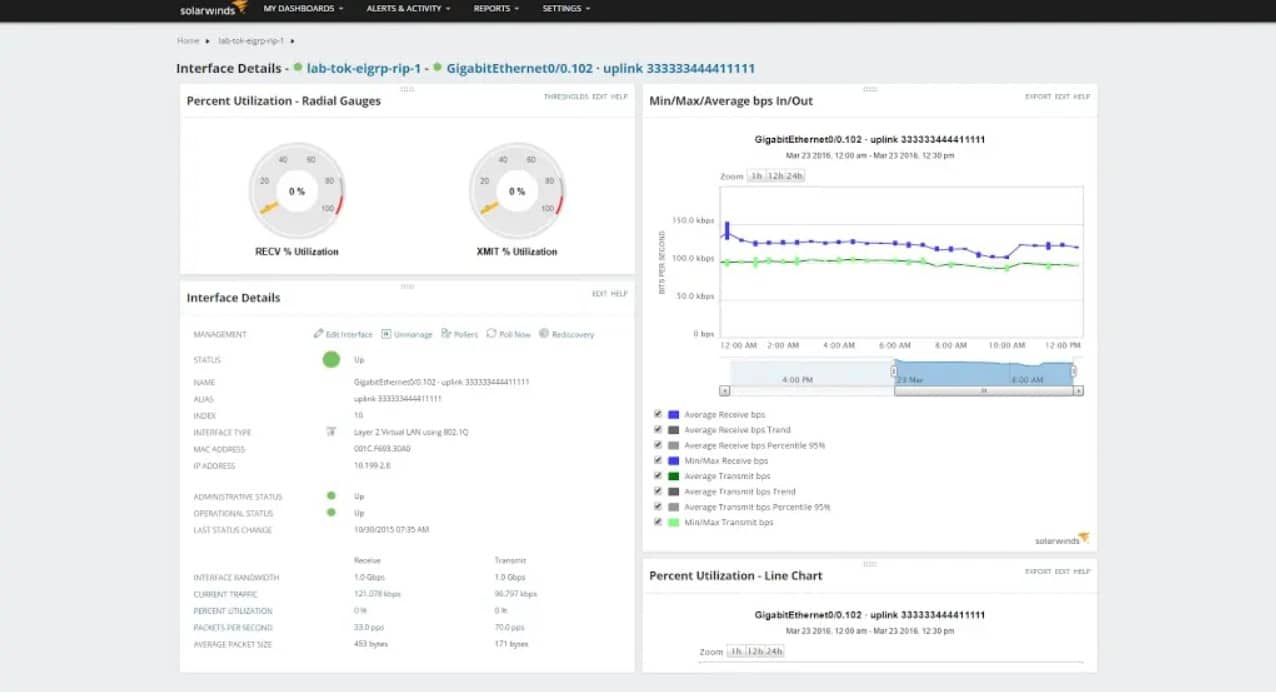Expand the breadcrumb arrow after Home

point(208,41)
